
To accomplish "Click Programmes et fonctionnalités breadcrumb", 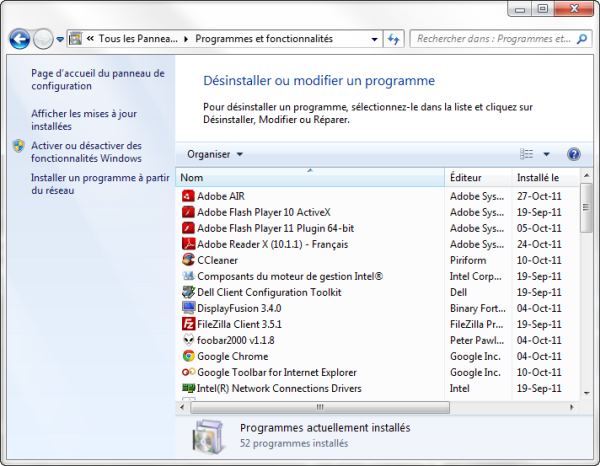I will 264,39.
